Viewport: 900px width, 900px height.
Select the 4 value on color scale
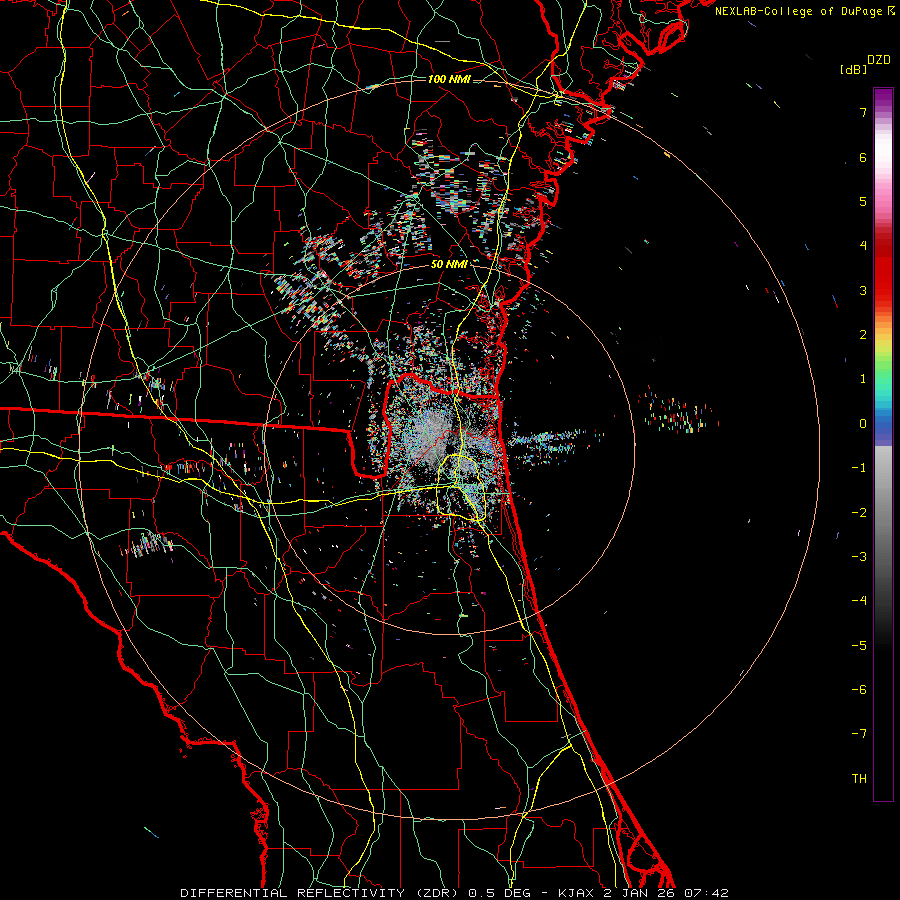point(863,246)
